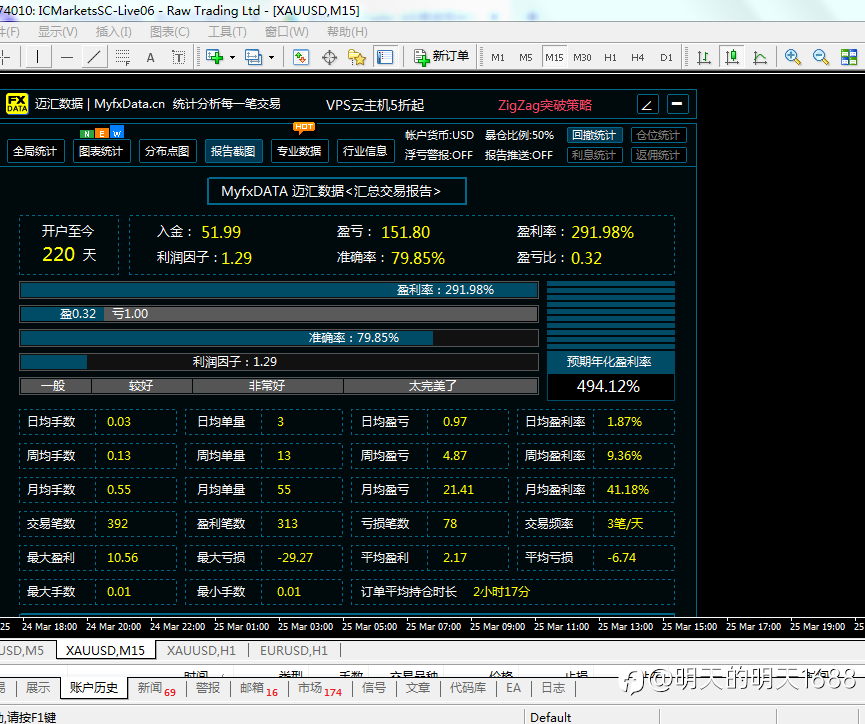865x724 pixels.
Task: Select the horizontal line drawing tool
Action: coord(67,57)
